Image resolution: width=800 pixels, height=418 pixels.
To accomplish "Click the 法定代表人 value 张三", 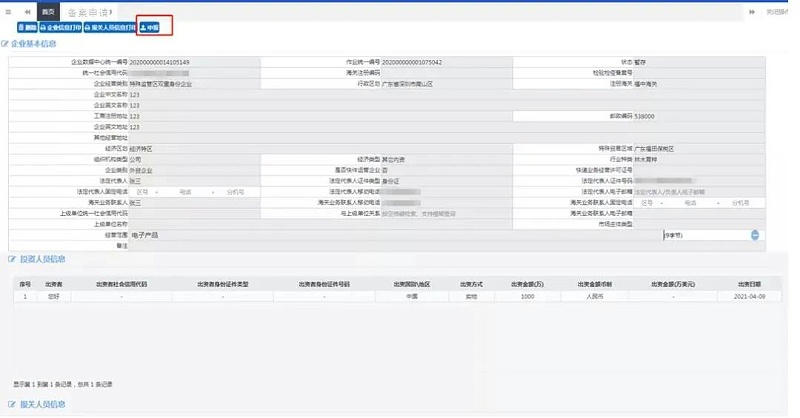I will (x=135, y=181).
